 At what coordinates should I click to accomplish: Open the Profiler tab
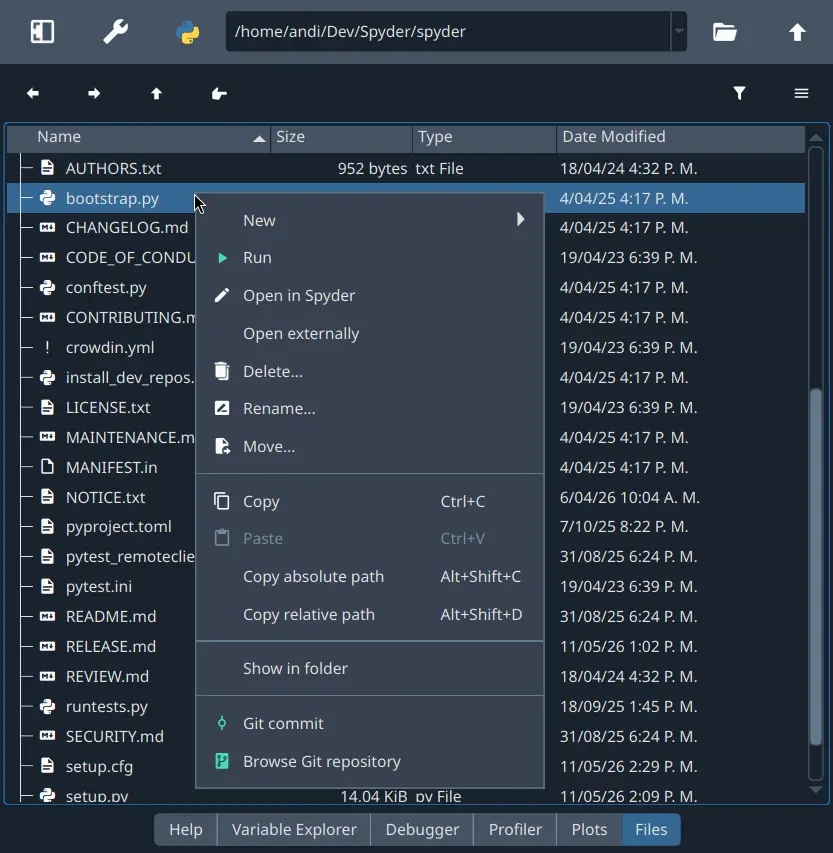(515, 830)
